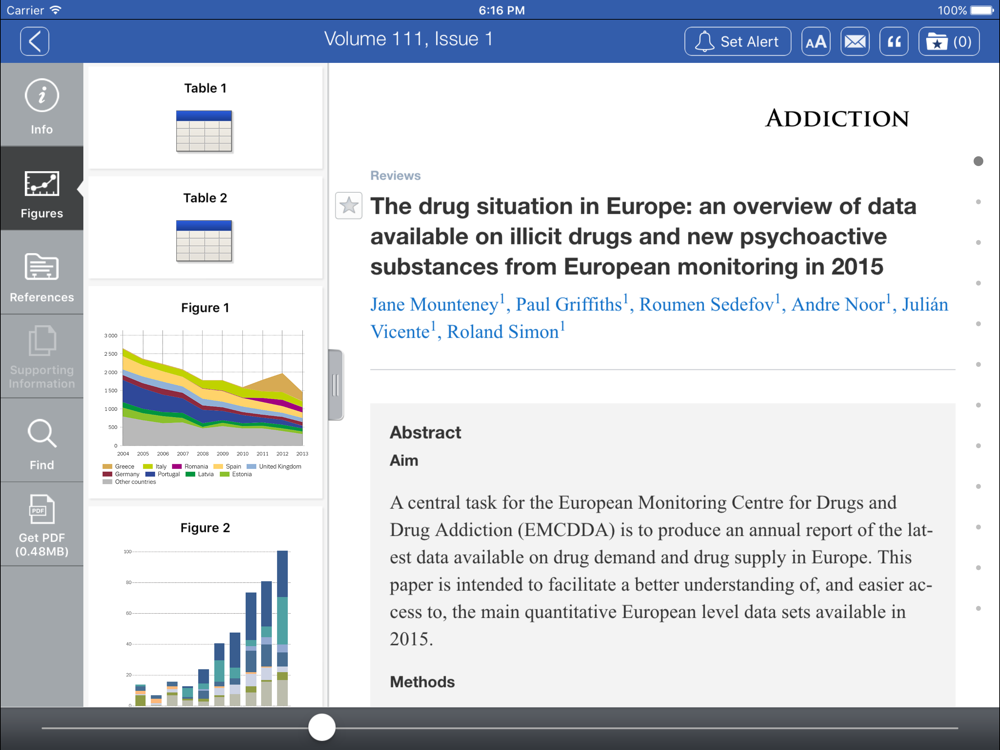Jump to first section dot indicator
The image size is (1000, 750).
click(x=978, y=161)
